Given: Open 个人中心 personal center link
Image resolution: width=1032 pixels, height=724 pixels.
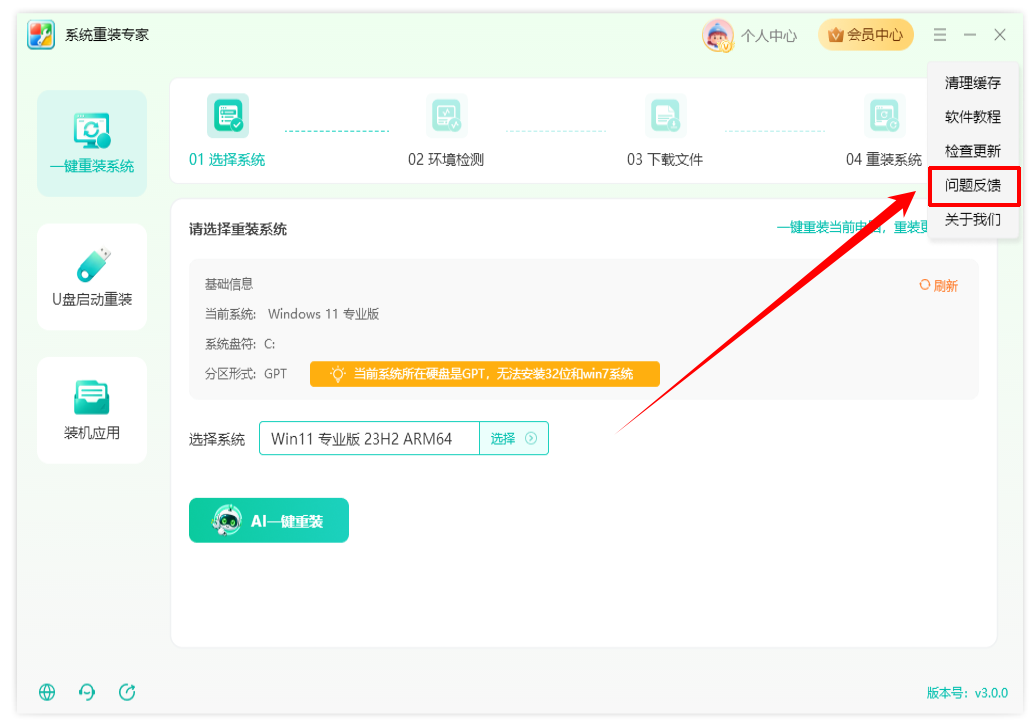Looking at the screenshot, I should (x=769, y=36).
